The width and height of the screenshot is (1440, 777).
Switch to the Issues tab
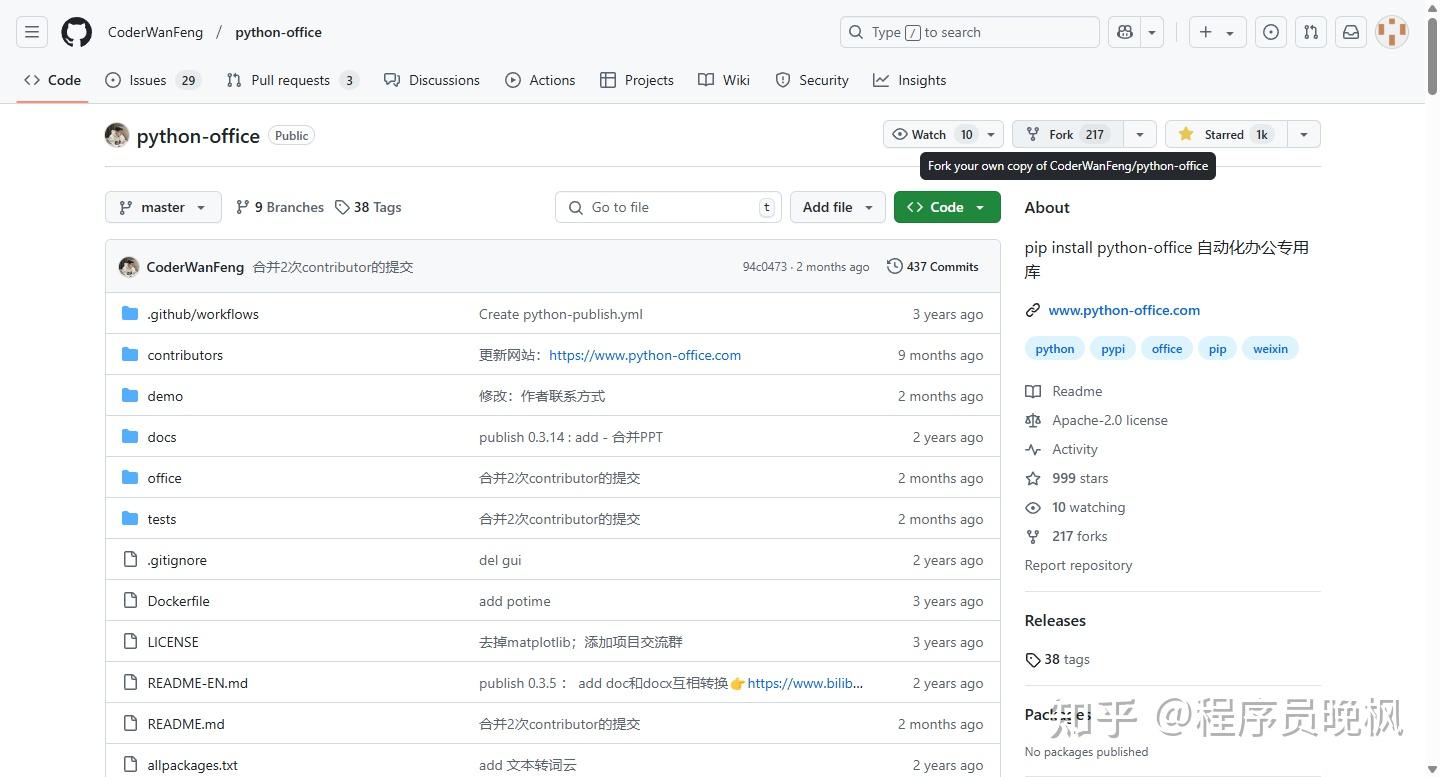click(147, 80)
